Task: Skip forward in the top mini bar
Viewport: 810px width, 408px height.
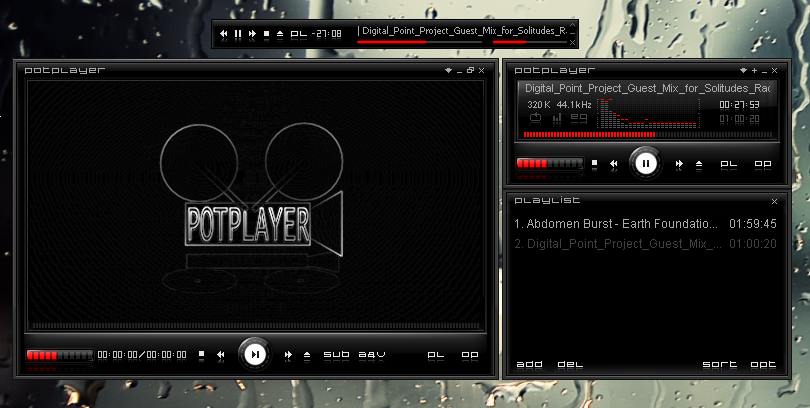Action: click(x=252, y=34)
